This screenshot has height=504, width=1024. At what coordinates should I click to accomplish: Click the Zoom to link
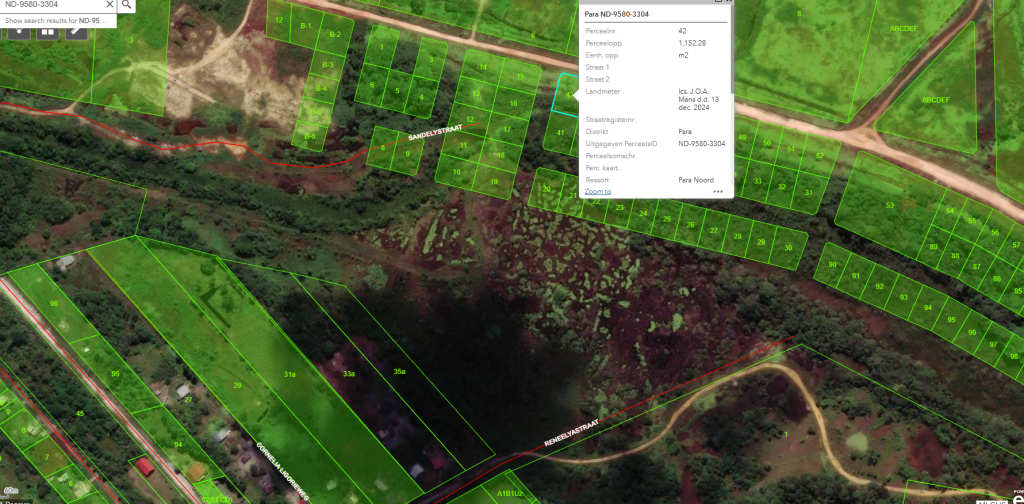(598, 191)
